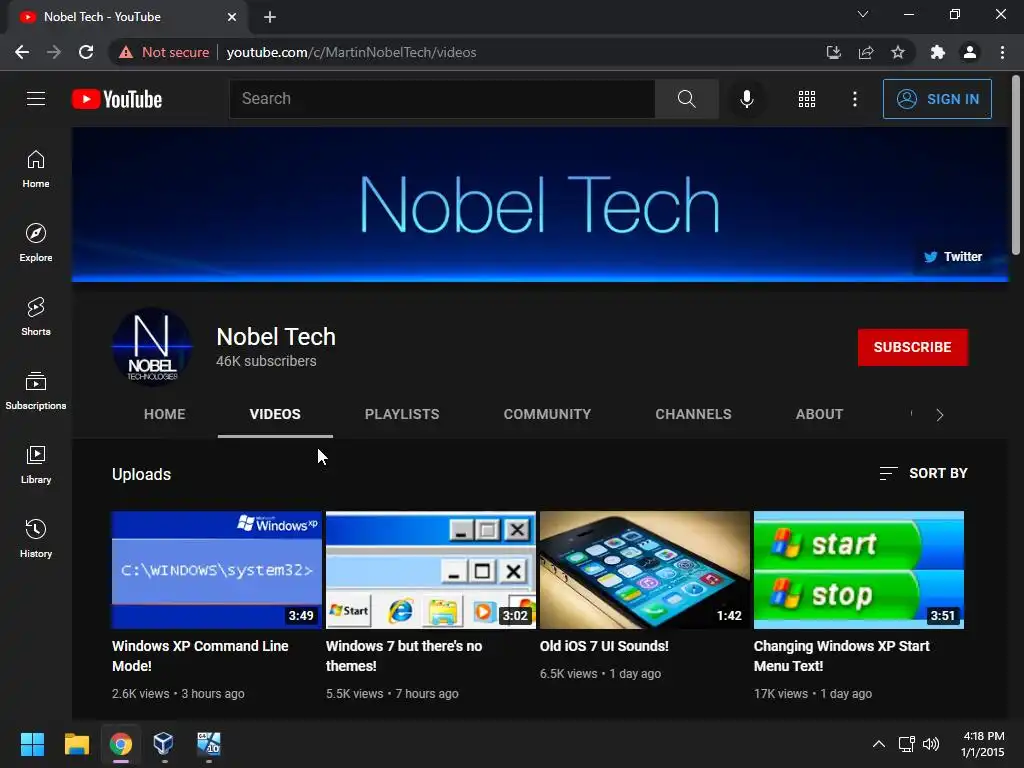Open YouTube settings three-dot menu

(855, 99)
